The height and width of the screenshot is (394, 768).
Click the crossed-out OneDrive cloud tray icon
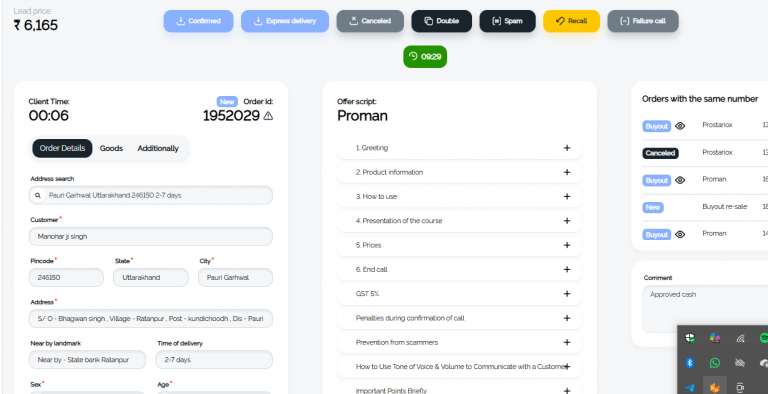pos(740,363)
